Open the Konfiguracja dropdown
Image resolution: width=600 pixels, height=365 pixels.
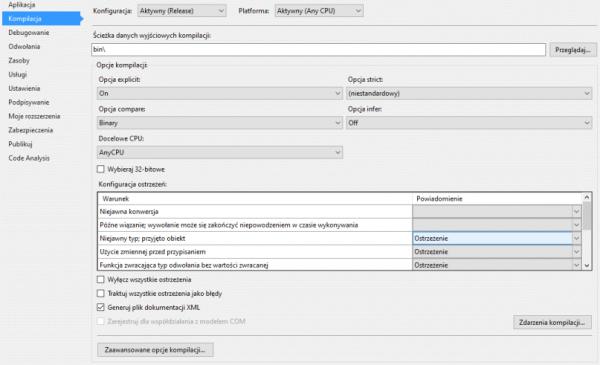pyautogui.click(x=182, y=11)
